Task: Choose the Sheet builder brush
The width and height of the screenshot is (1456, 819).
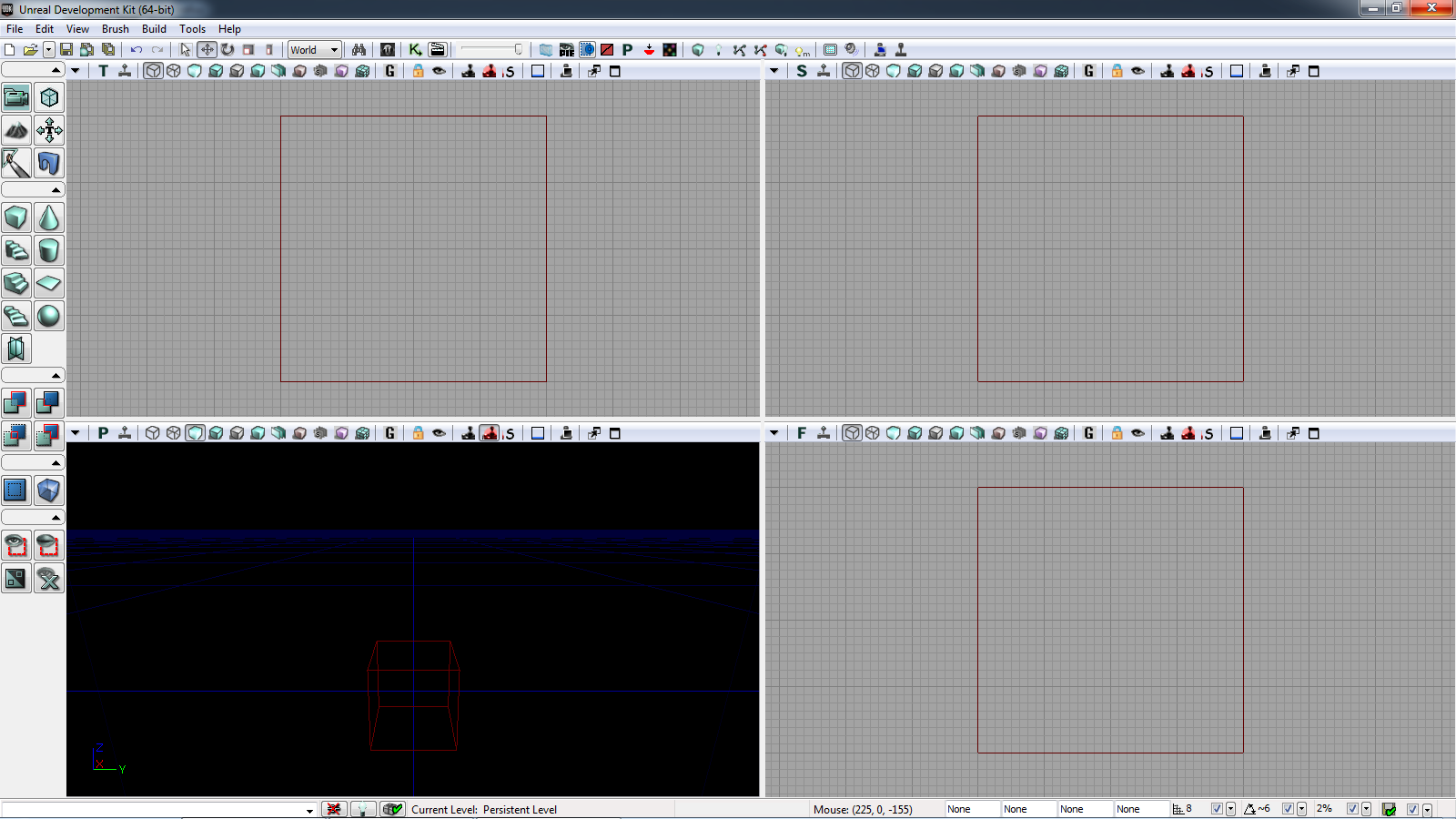Action: pyautogui.click(x=49, y=283)
